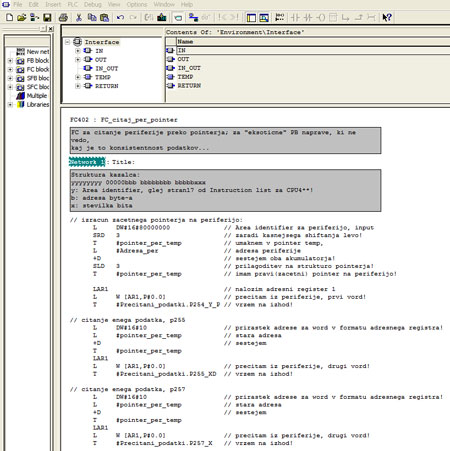Click block comment box starting 'FC za citanje'

(x=225, y=140)
